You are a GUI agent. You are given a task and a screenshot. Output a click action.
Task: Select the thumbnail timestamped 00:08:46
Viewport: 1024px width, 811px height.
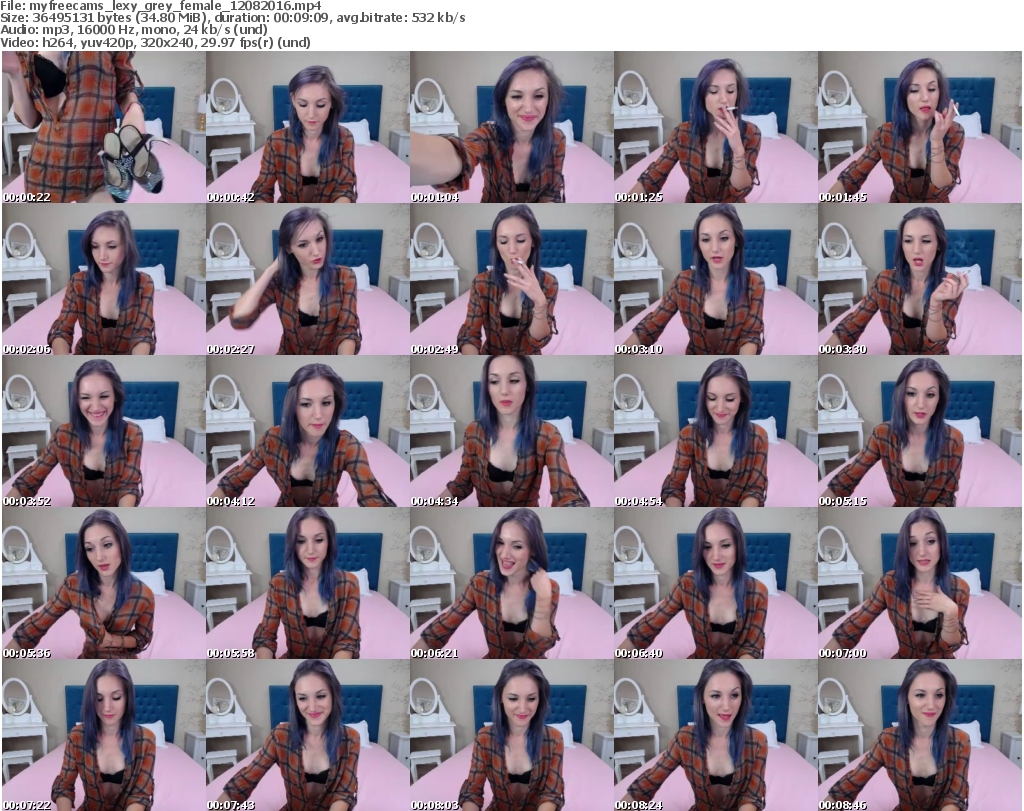pos(920,735)
